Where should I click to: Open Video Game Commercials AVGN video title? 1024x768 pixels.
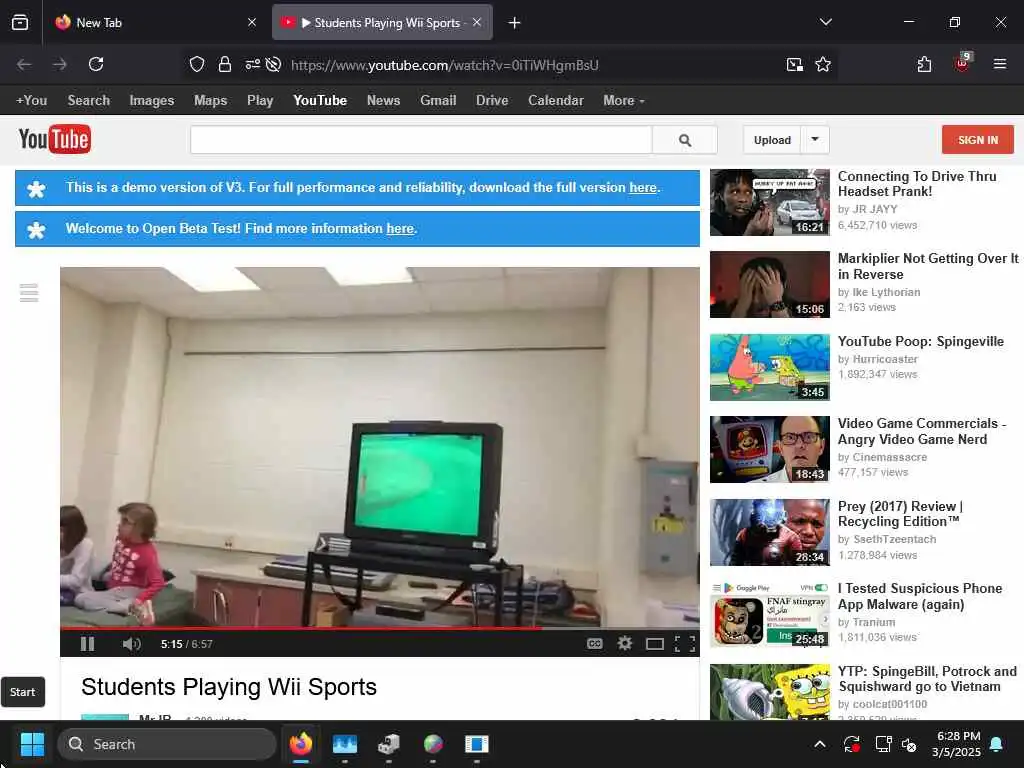921,431
